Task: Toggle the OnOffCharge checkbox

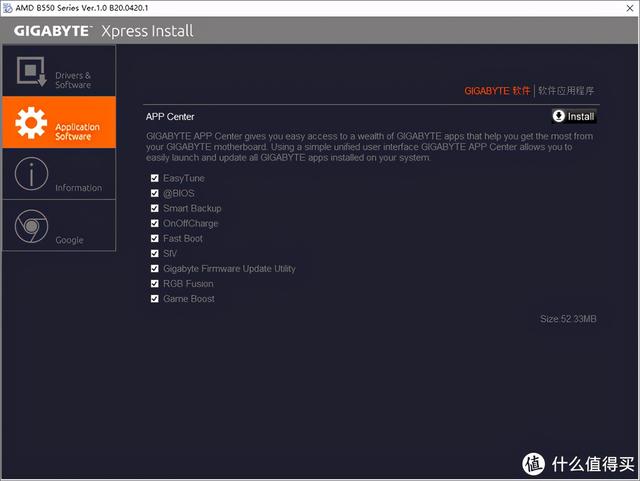Action: pos(155,223)
